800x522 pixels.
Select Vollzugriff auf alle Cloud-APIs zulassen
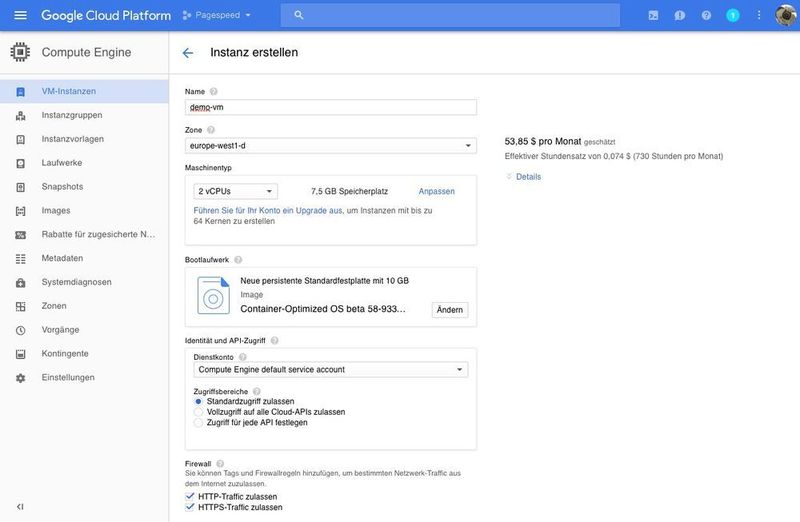click(x=198, y=412)
